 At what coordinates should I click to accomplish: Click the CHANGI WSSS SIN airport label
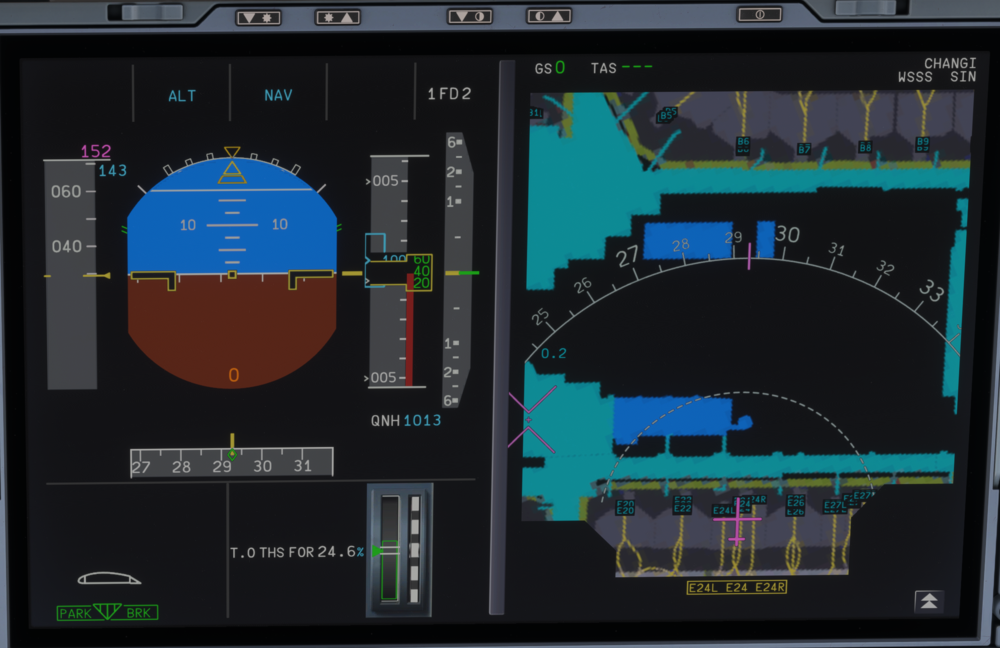point(936,70)
